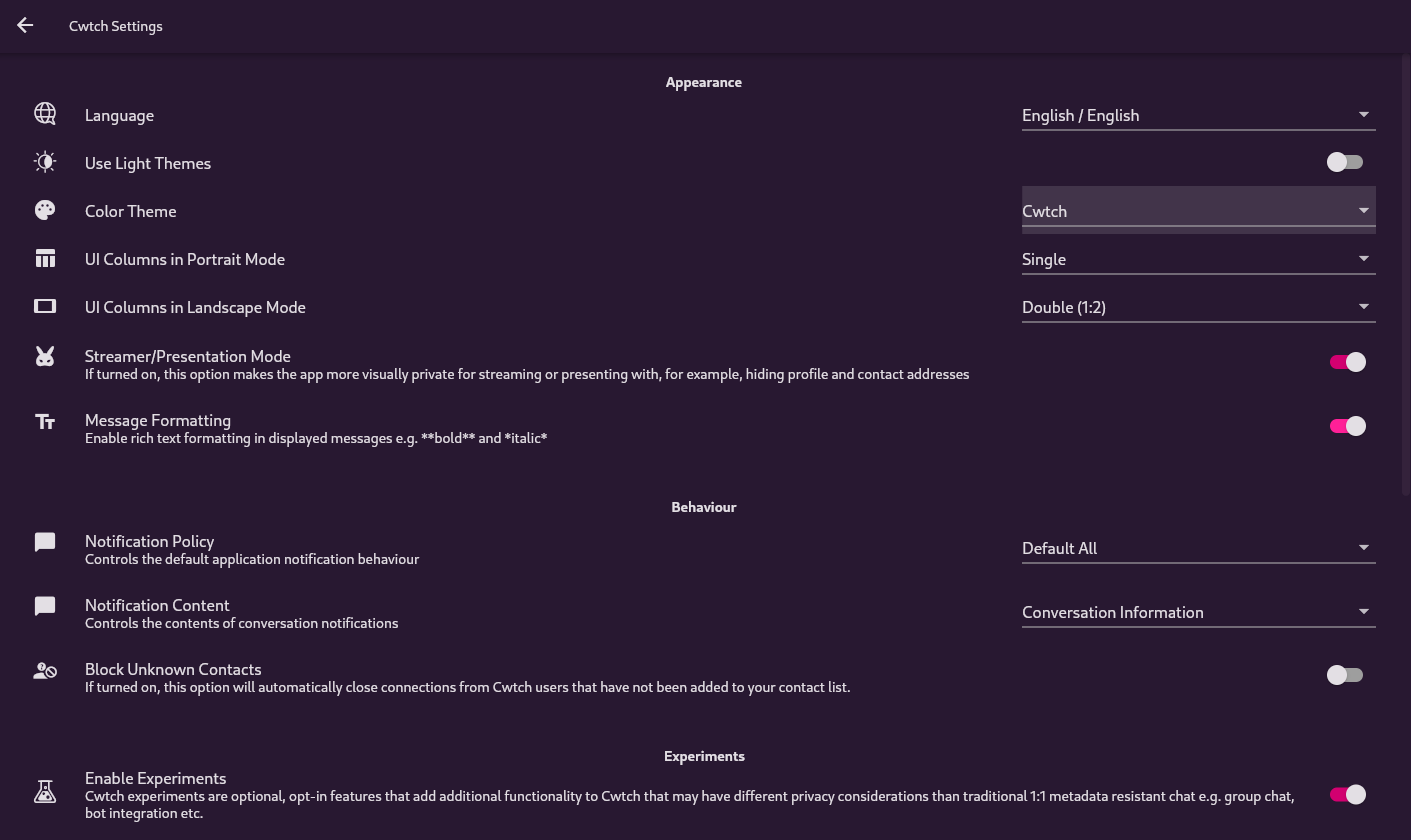Click the Streamer/Presentation Mode label

pos(188,356)
